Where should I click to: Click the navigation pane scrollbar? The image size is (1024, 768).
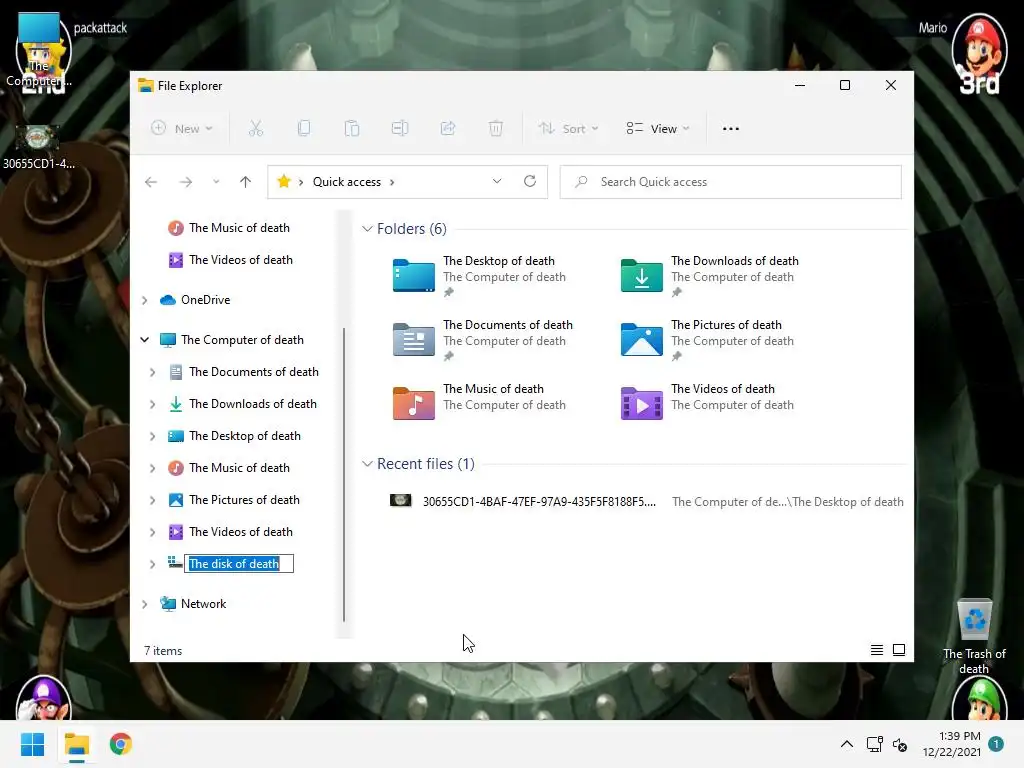344,474
